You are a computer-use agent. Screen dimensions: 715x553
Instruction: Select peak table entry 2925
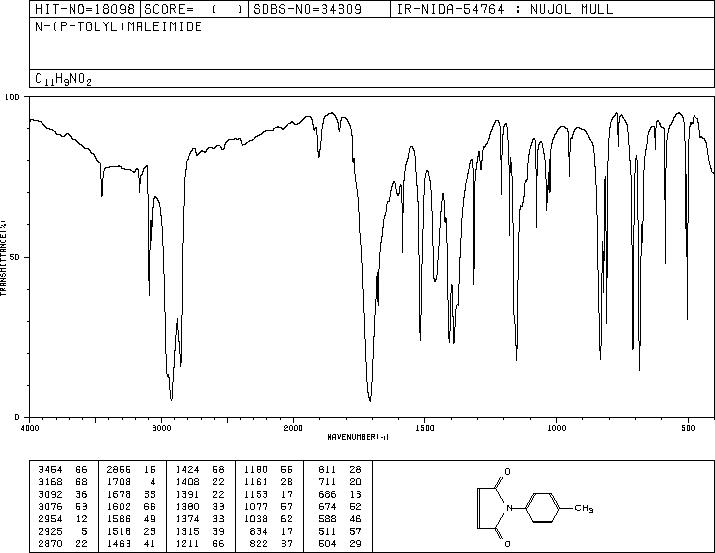point(50,532)
